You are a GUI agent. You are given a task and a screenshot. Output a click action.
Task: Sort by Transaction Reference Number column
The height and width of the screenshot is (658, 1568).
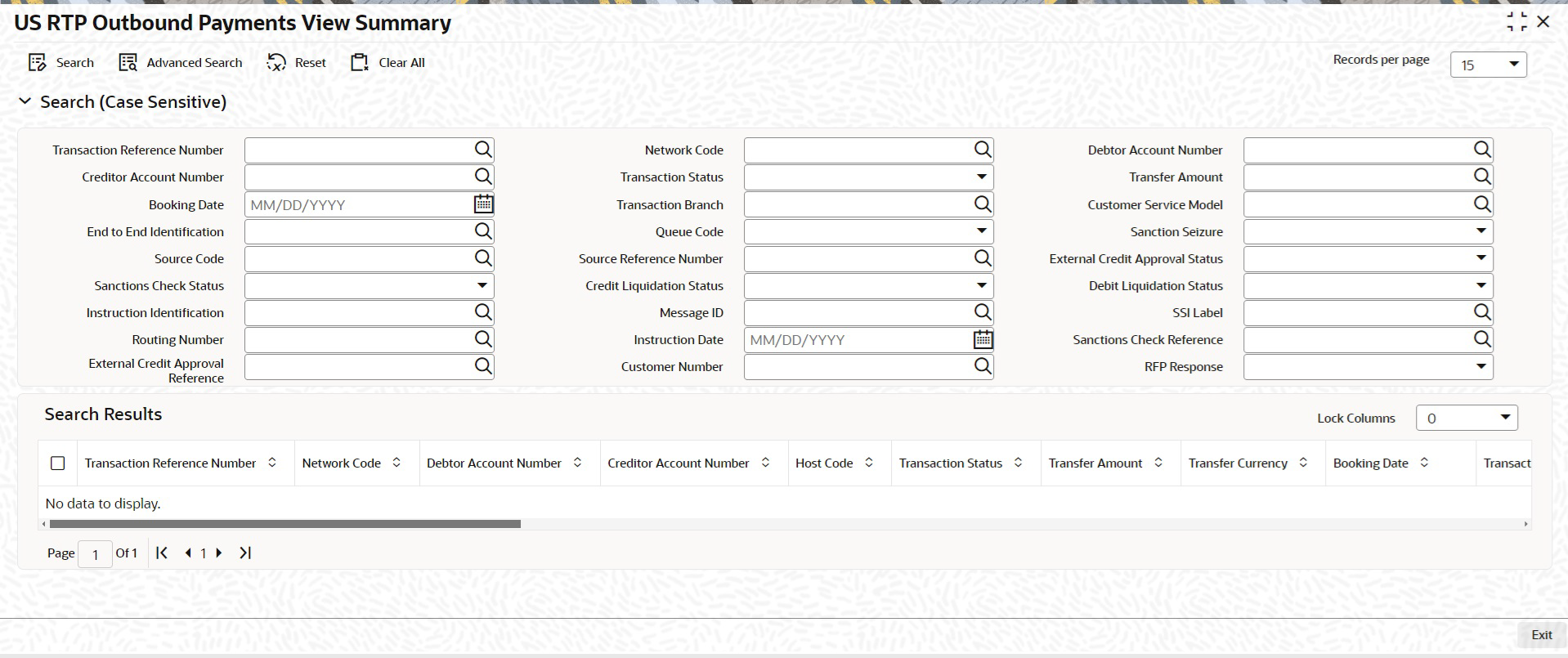(x=272, y=463)
